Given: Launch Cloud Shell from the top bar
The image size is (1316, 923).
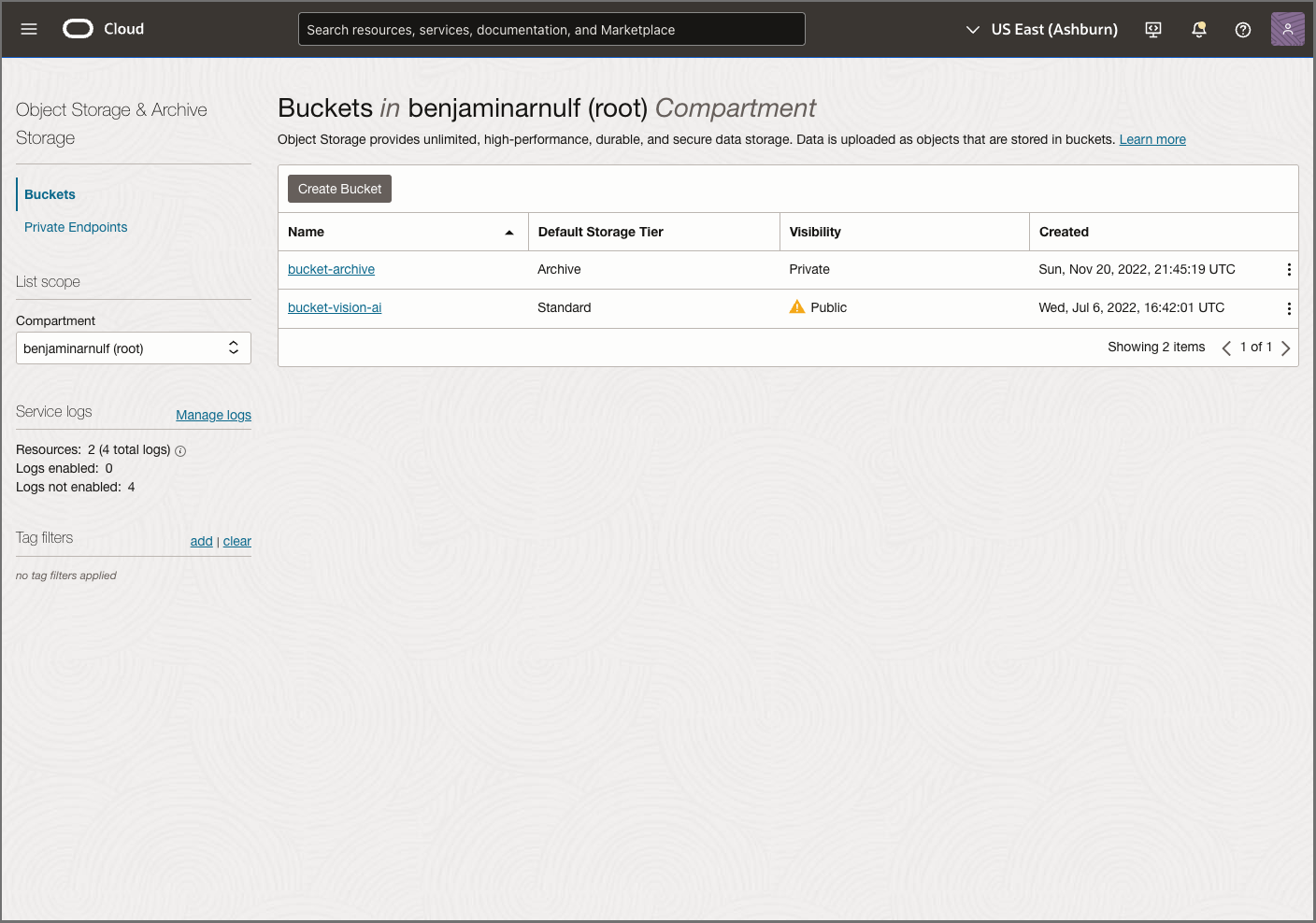Looking at the screenshot, I should point(1152,29).
